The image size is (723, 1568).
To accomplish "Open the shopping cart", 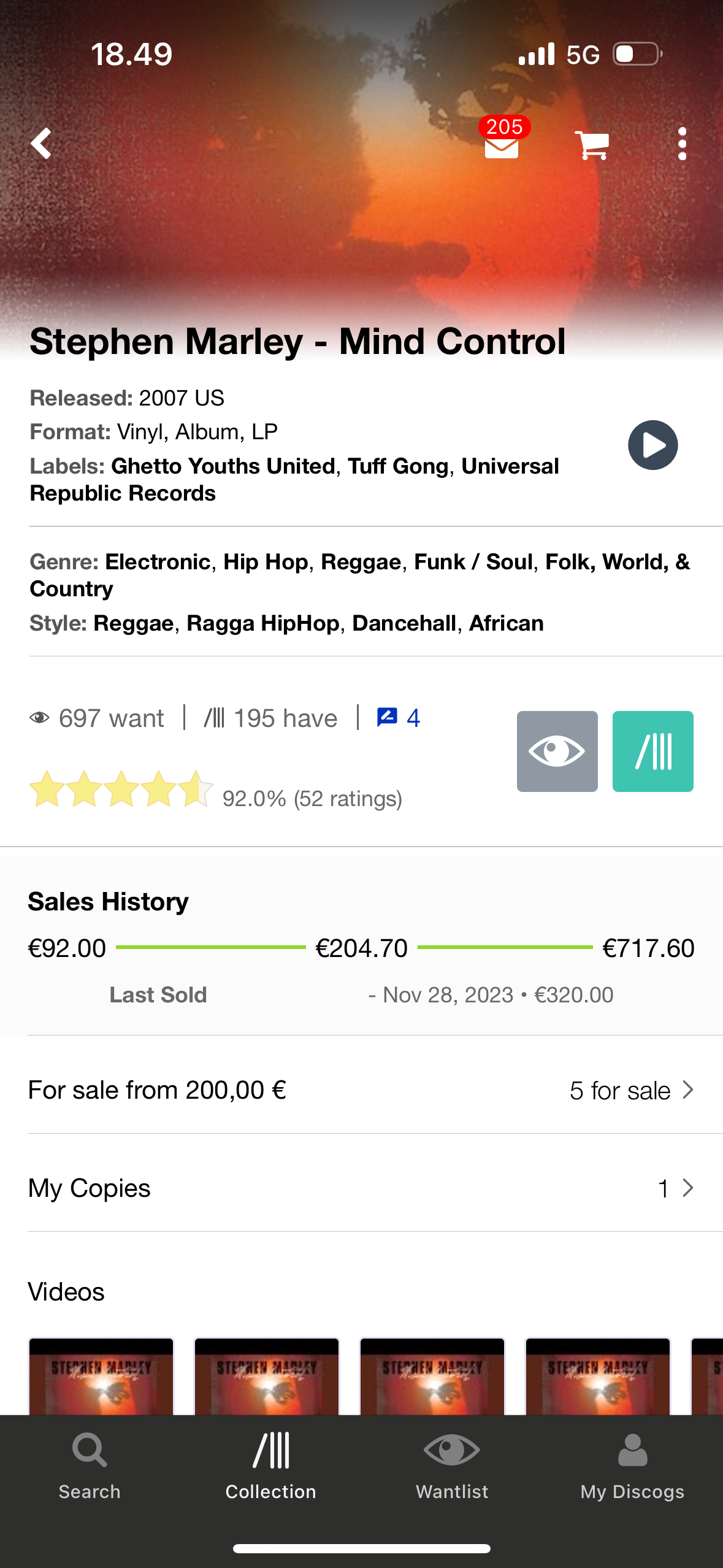I will tap(592, 145).
